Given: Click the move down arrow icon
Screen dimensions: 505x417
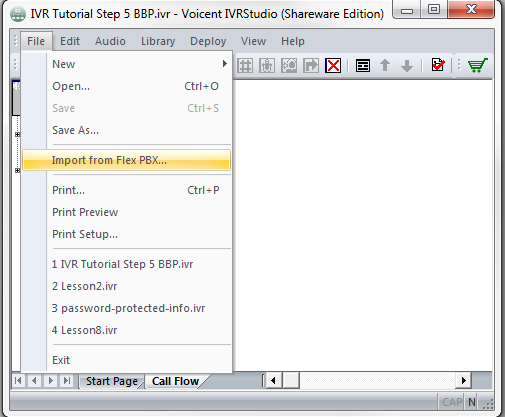Looking at the screenshot, I should [407, 66].
